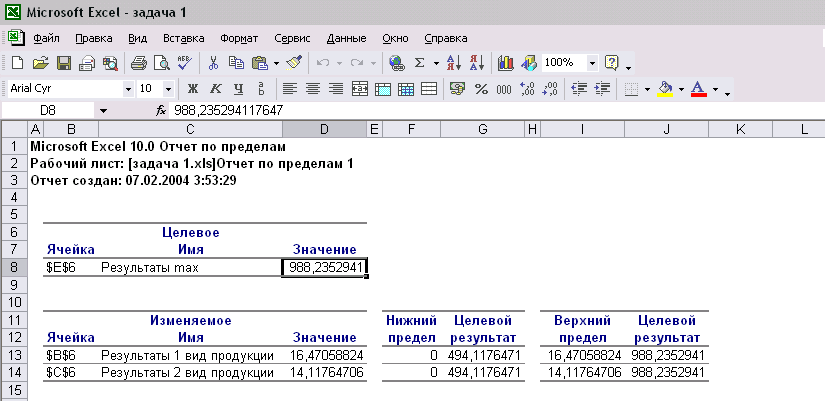Open the Arial Cyr font dropdown
Viewport: 825px width, 401px height.
click(128, 89)
